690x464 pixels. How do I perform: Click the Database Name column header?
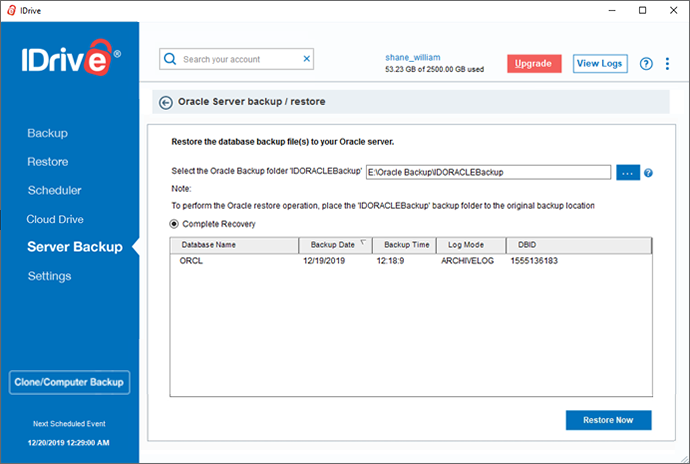point(234,245)
